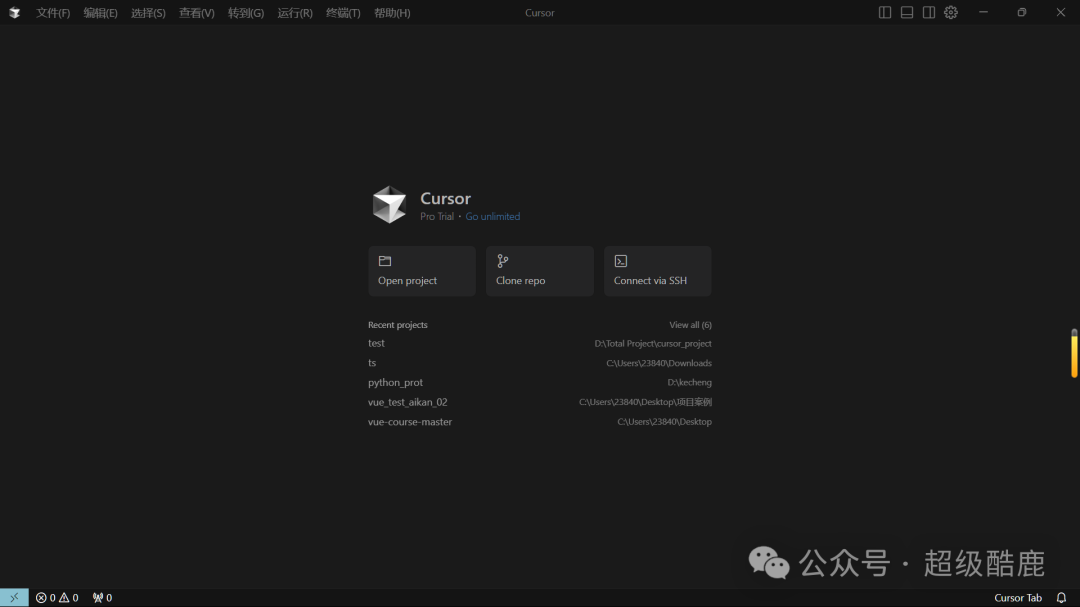This screenshot has width=1080, height=607.
Task: Click the errors count icon in status bar
Action: point(41,598)
